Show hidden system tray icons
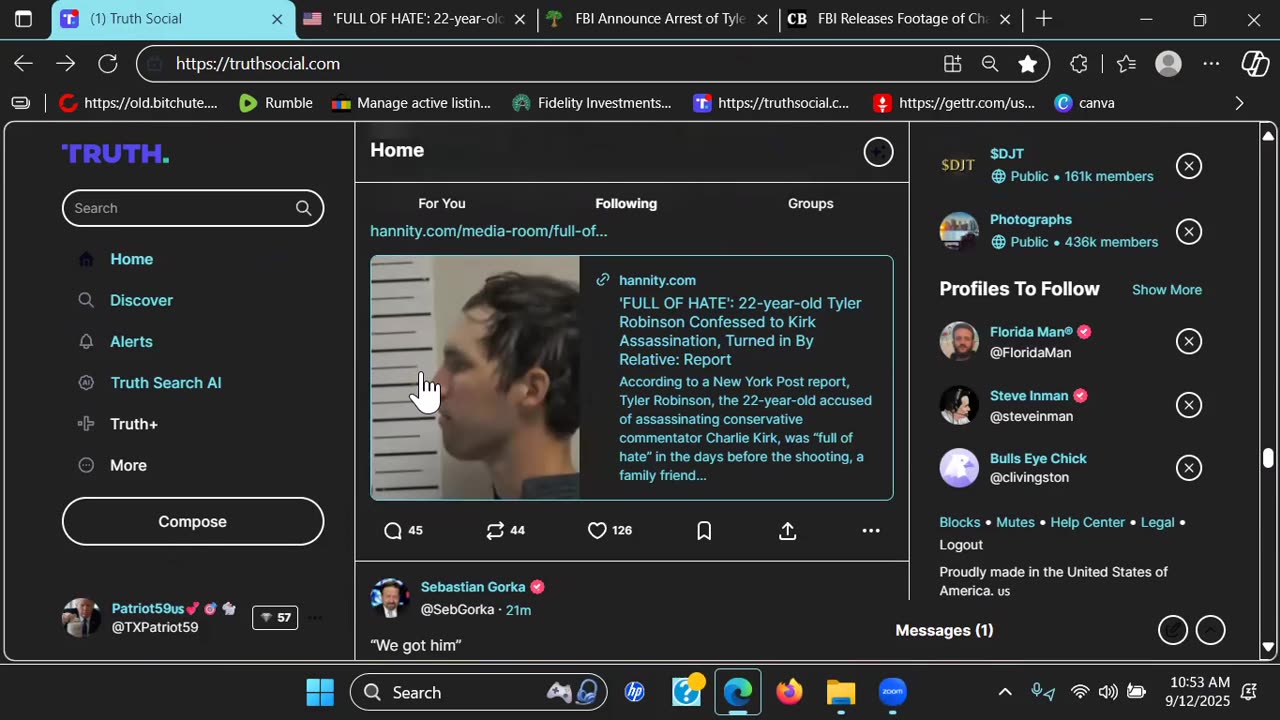The image size is (1280, 720). 1005,692
